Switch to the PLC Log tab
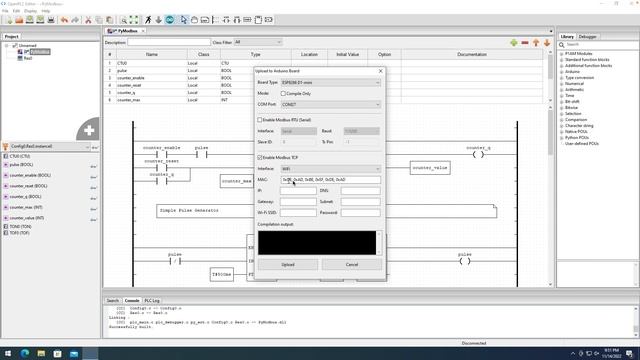The width and height of the screenshot is (640, 360). tap(152, 300)
